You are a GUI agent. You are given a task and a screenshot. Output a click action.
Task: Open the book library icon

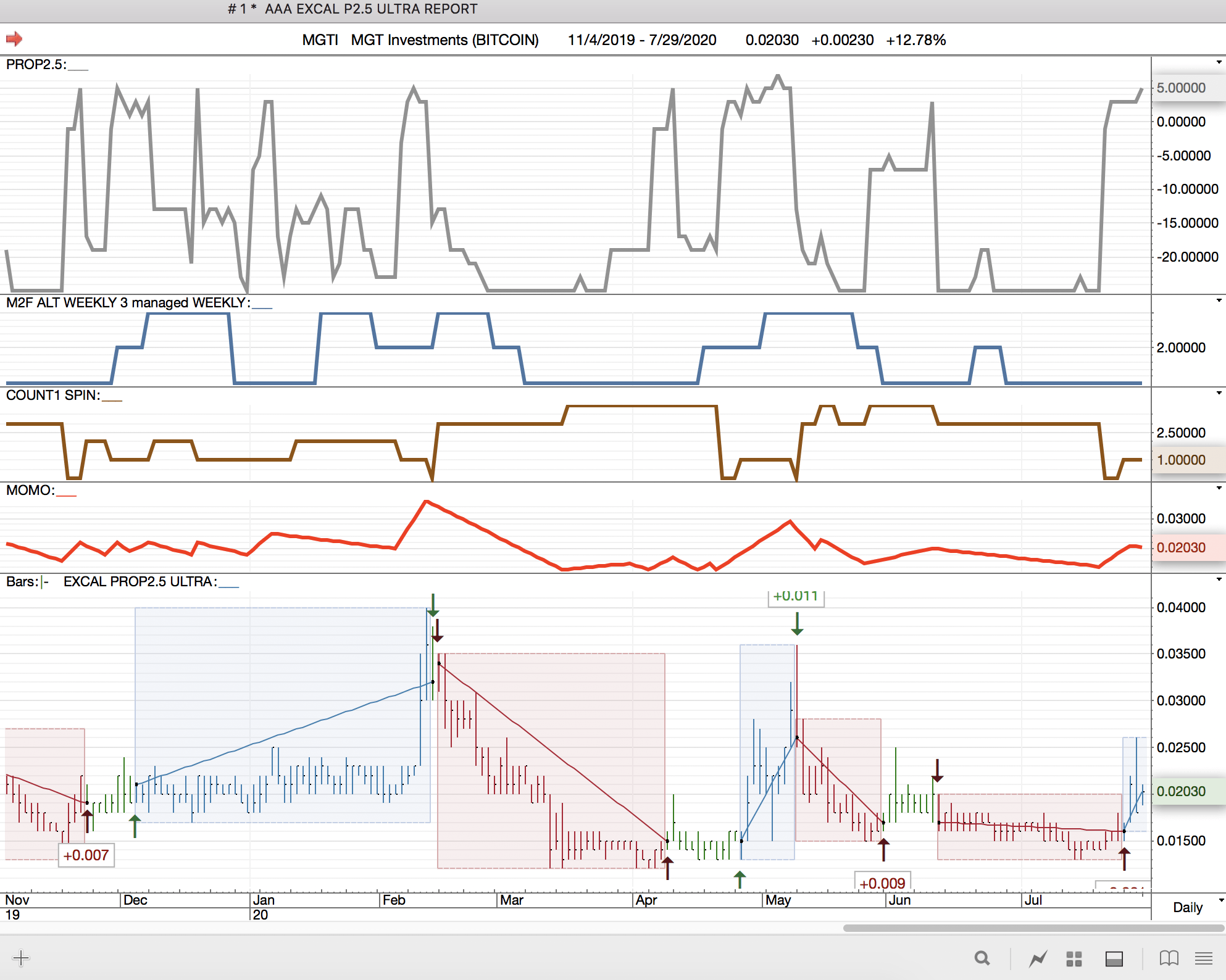(x=1169, y=958)
